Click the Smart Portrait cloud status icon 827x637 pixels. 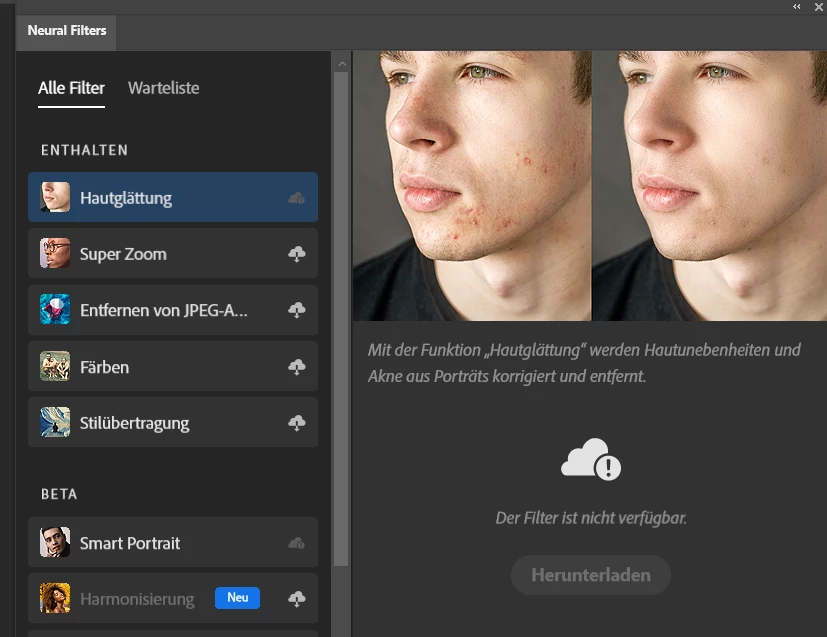pyautogui.click(x=296, y=543)
